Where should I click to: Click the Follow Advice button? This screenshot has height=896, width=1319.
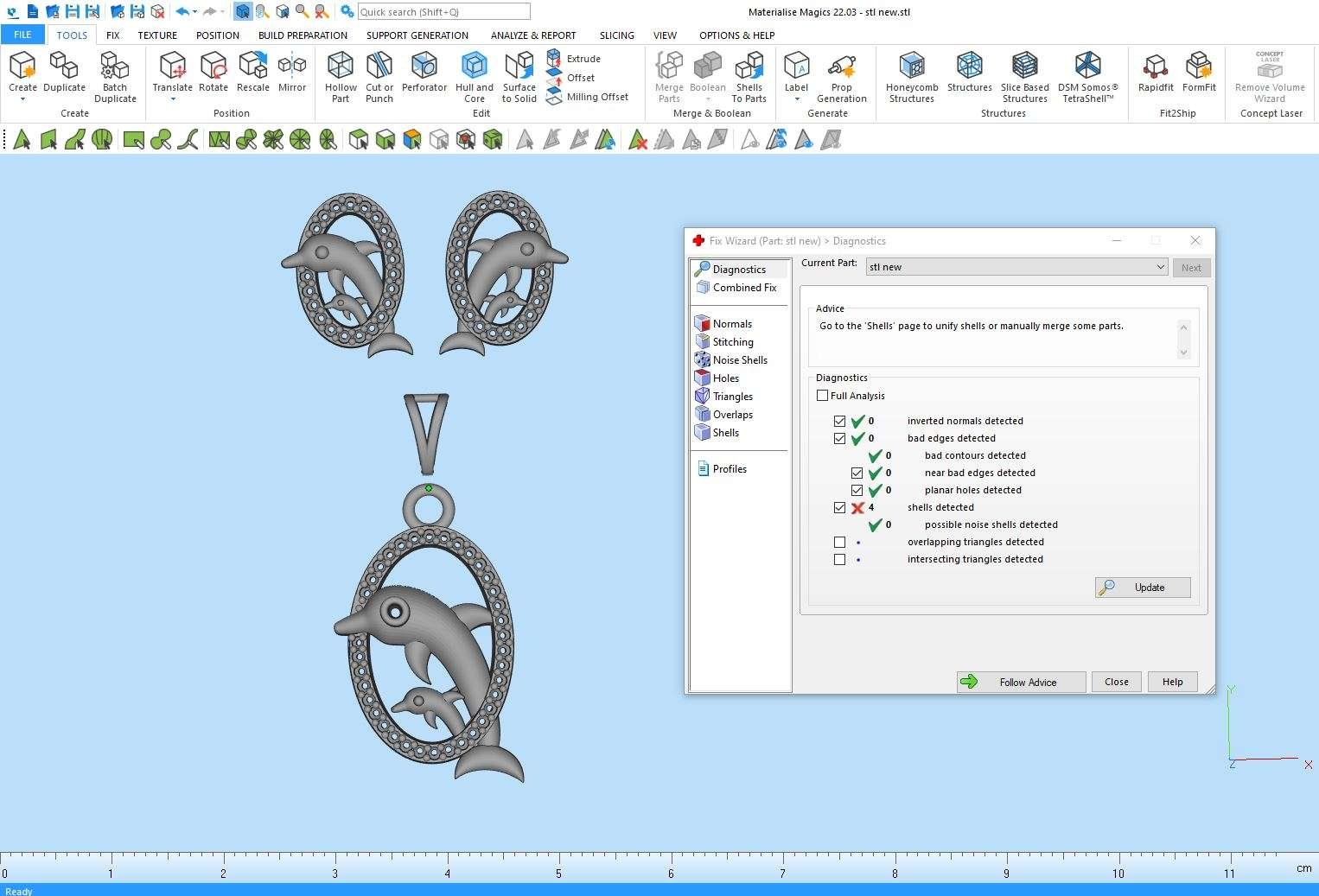(1021, 682)
